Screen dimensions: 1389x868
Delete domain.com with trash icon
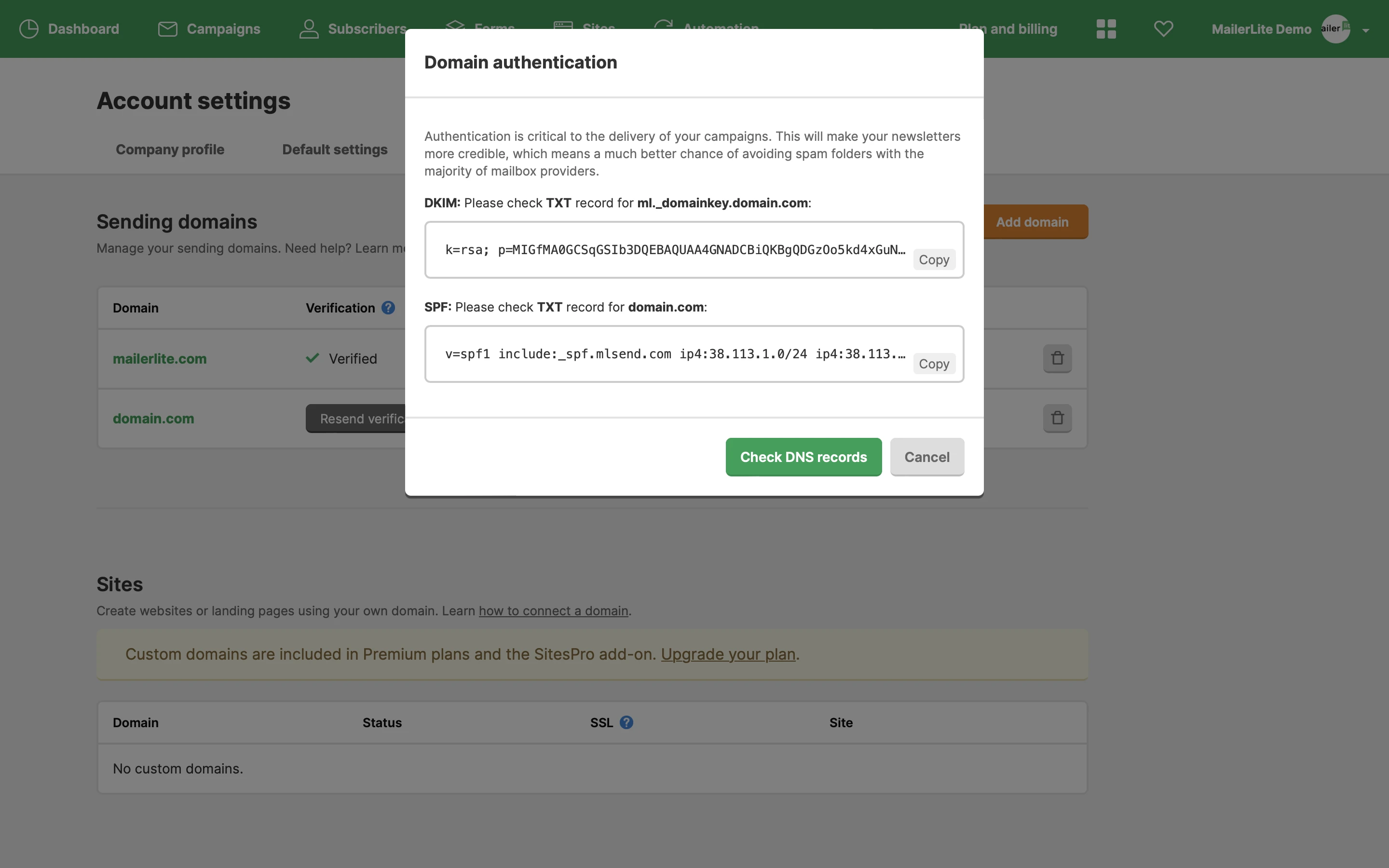1057,418
